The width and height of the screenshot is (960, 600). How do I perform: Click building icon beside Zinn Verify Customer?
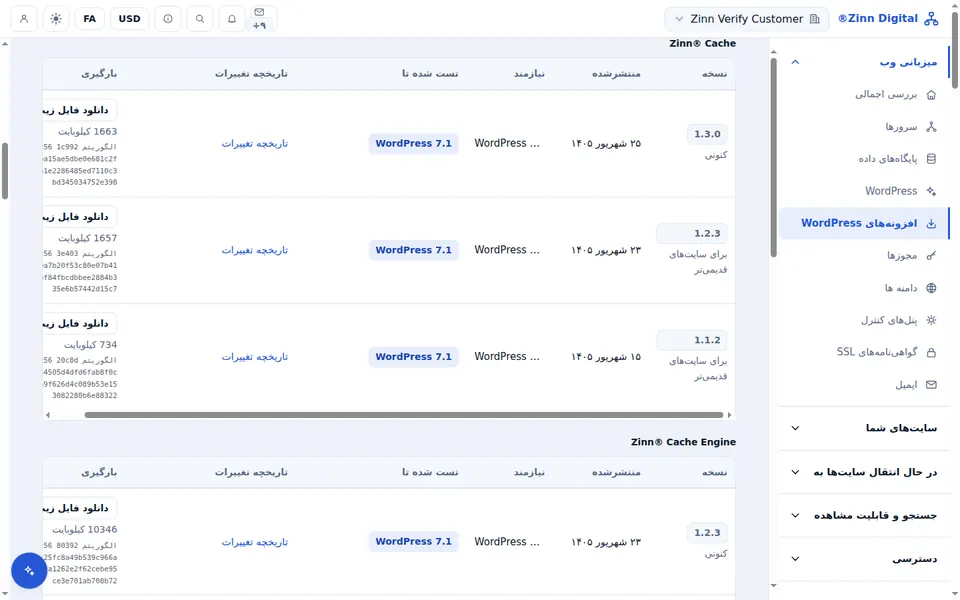point(814,19)
